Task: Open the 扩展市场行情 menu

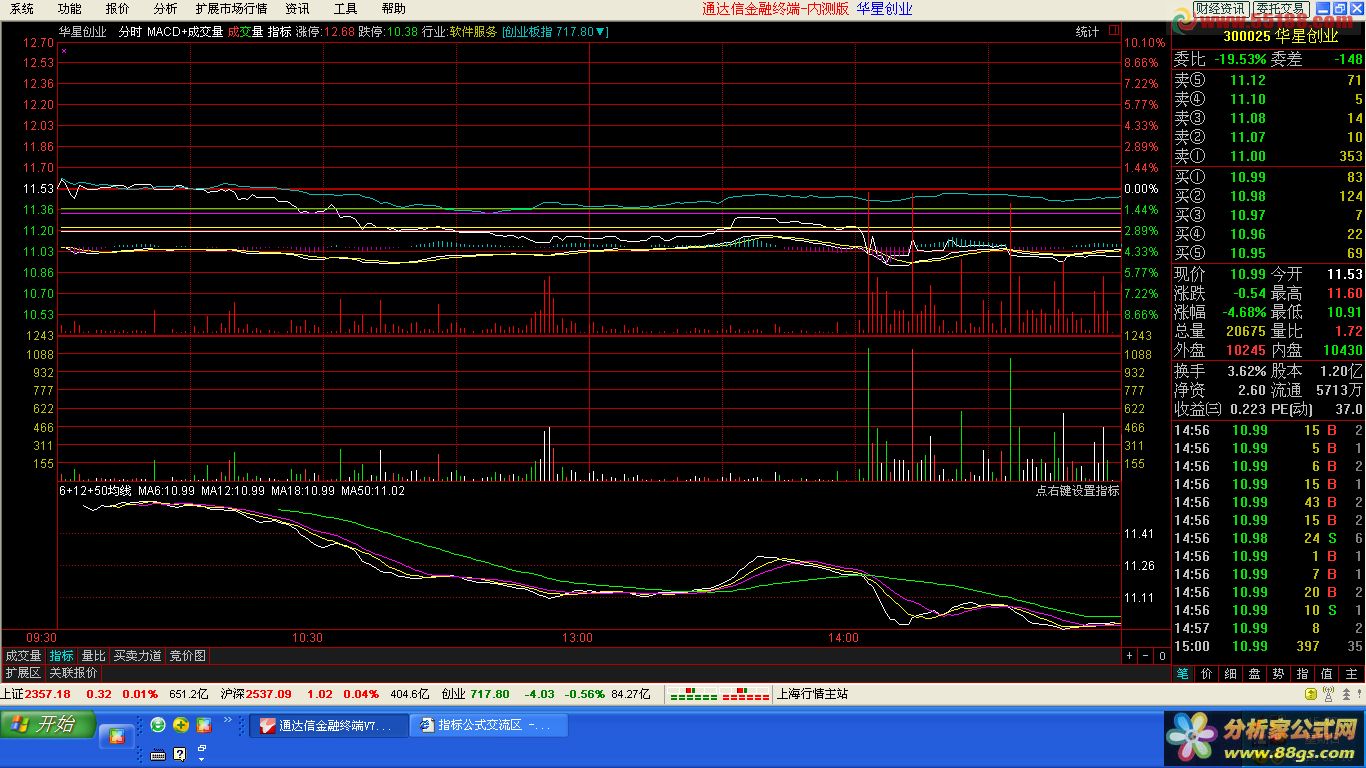Action: pyautogui.click(x=231, y=8)
